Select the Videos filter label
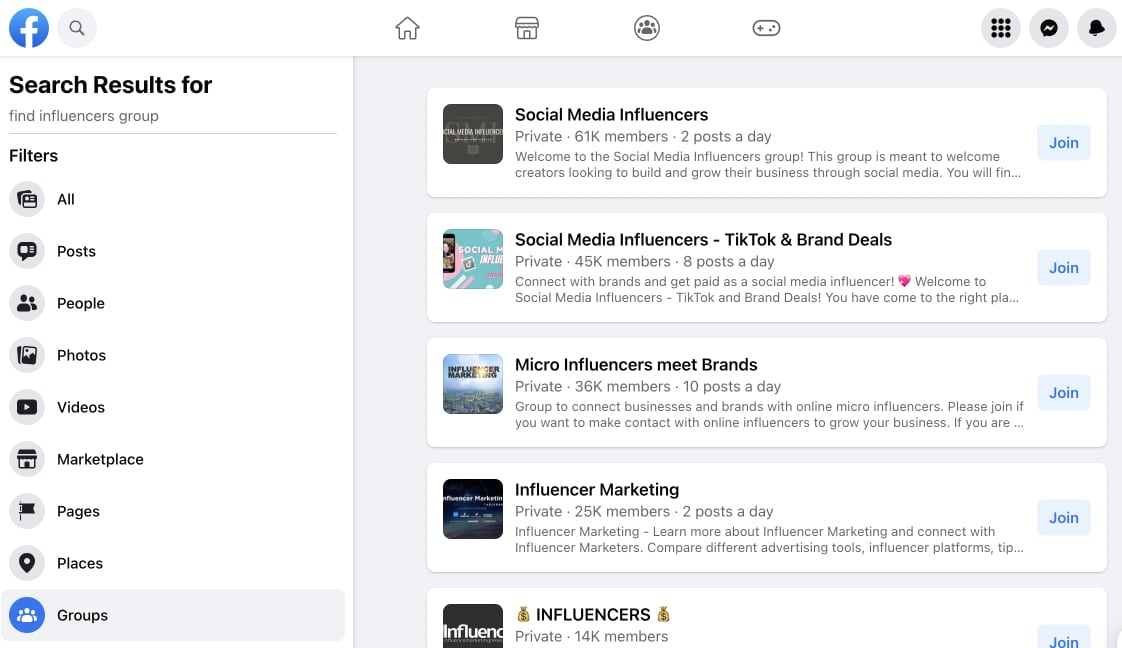The height and width of the screenshot is (648, 1122). (x=81, y=408)
